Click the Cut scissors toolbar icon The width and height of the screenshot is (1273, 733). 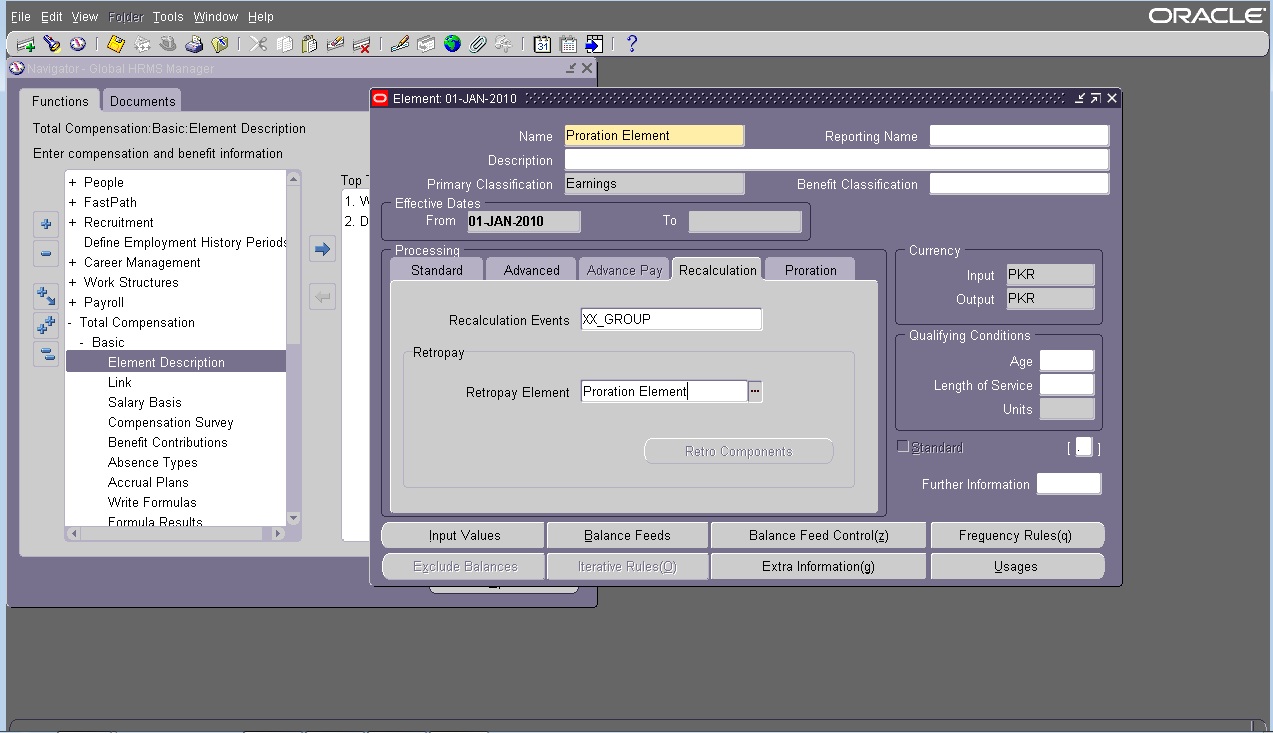coord(259,44)
